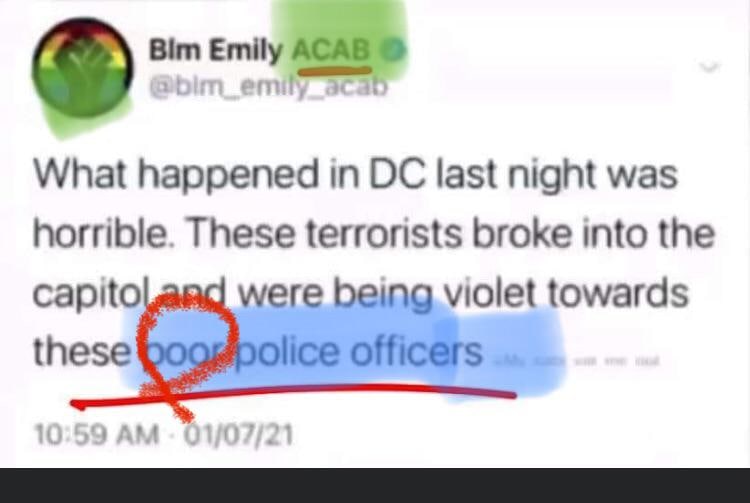Image resolution: width=750 pixels, height=503 pixels.
Task: Open the @blm_emily_acab handle
Action: click(268, 87)
